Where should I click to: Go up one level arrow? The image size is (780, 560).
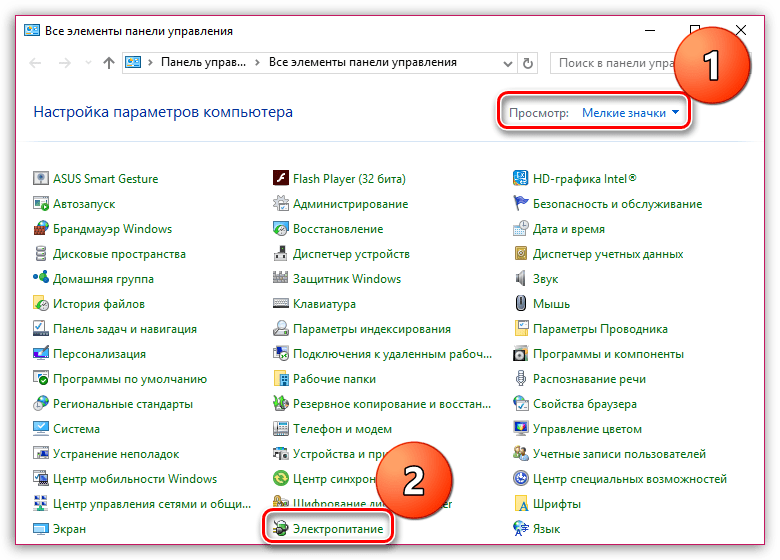click(x=109, y=63)
